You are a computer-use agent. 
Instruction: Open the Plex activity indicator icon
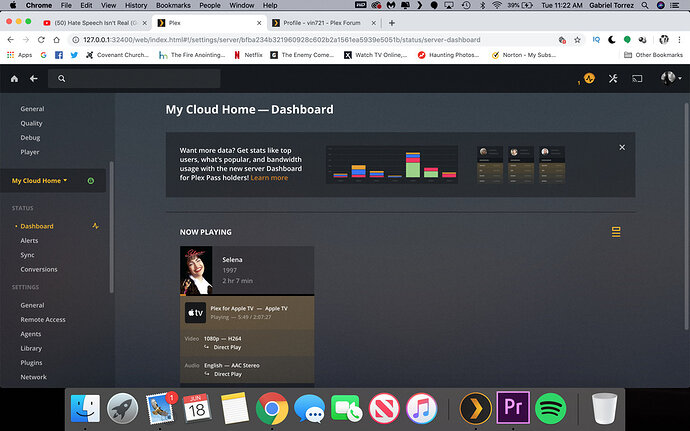pos(589,78)
